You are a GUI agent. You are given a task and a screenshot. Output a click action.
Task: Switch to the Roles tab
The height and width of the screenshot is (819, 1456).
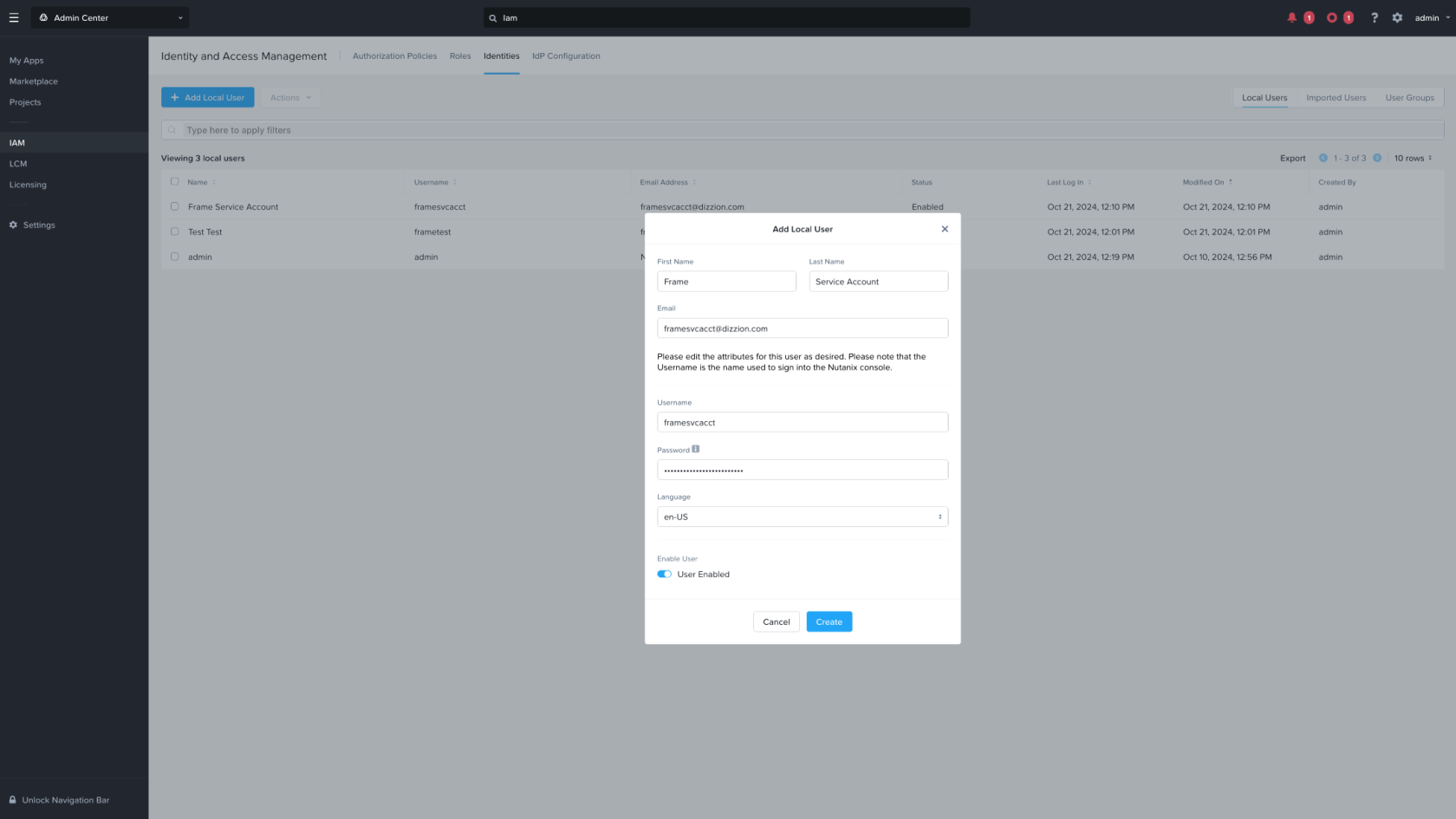coord(460,56)
